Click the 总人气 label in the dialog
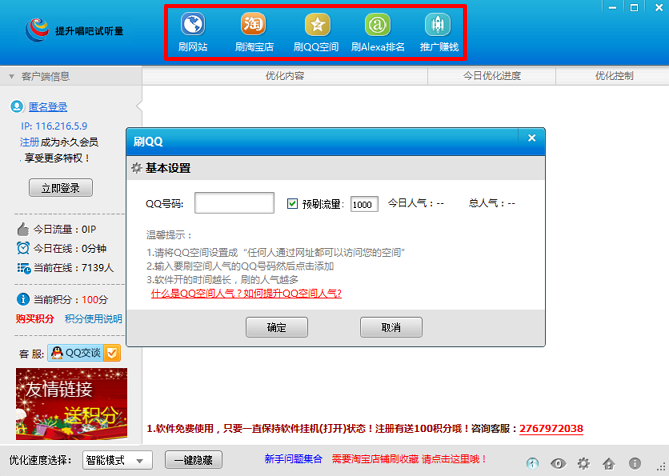The image size is (669, 476). 492,203
